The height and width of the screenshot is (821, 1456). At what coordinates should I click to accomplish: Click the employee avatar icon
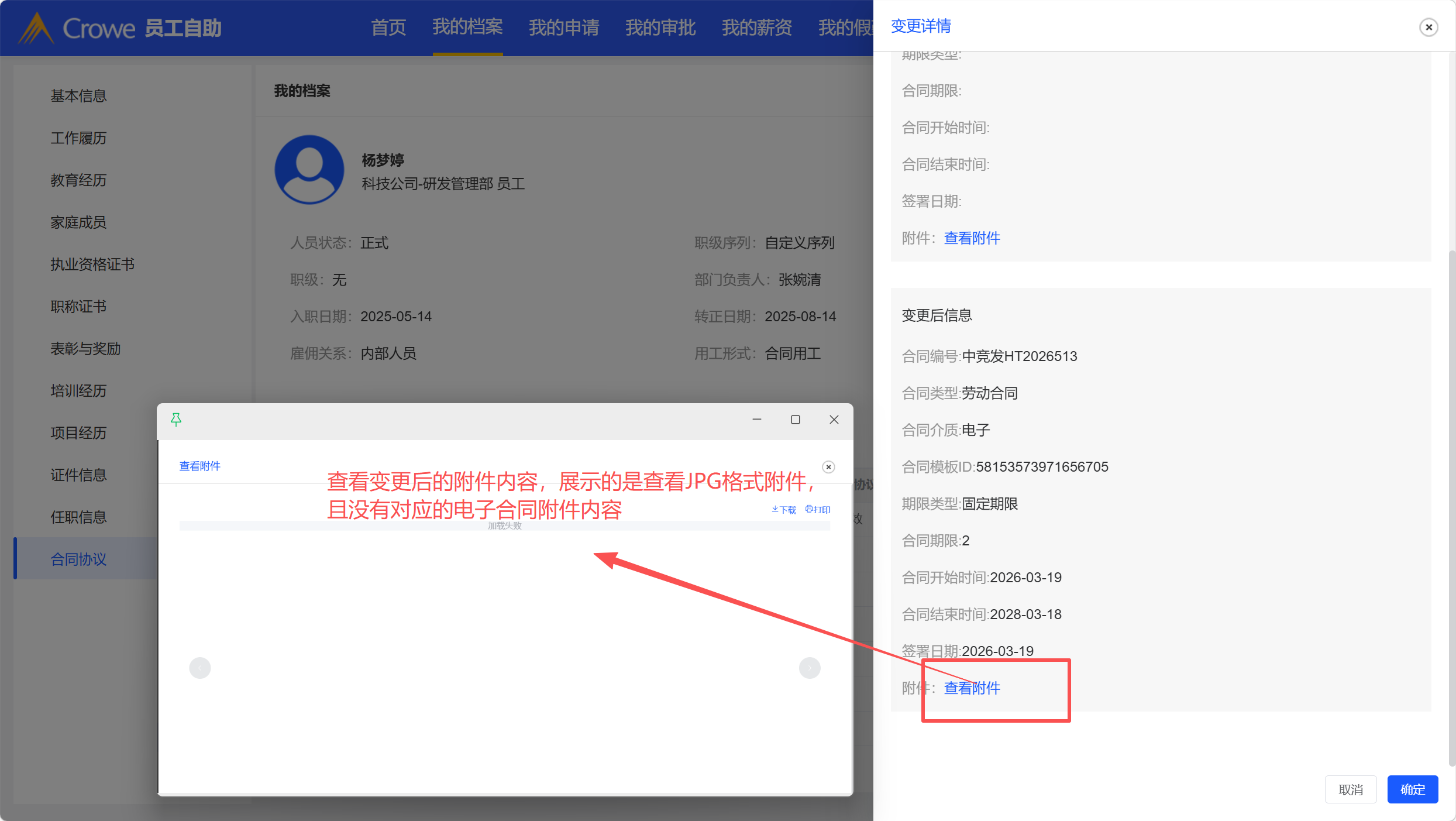coord(309,170)
